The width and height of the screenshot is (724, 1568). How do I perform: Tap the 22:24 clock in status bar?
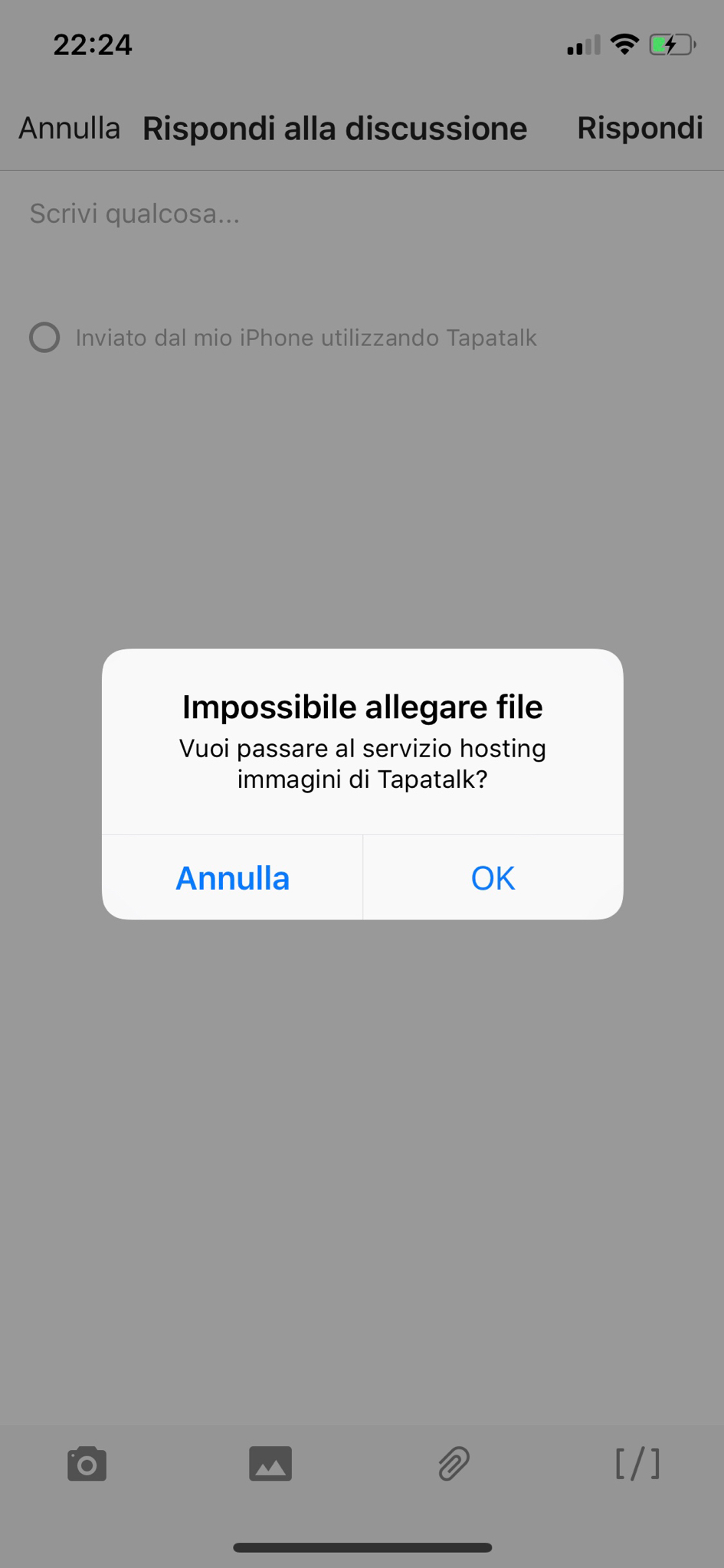click(93, 45)
